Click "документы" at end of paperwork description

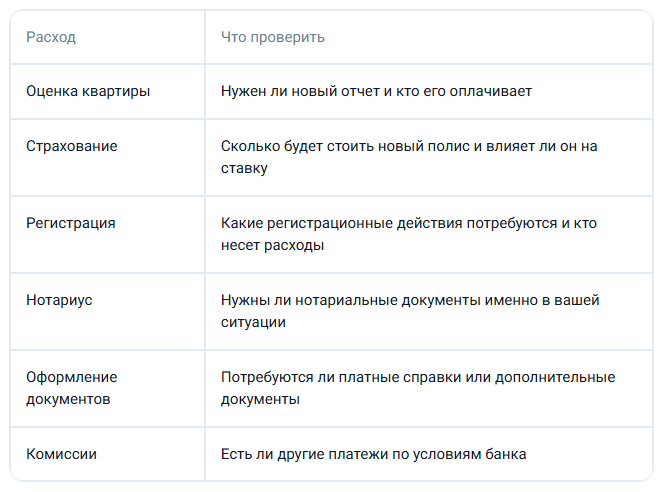pos(260,399)
